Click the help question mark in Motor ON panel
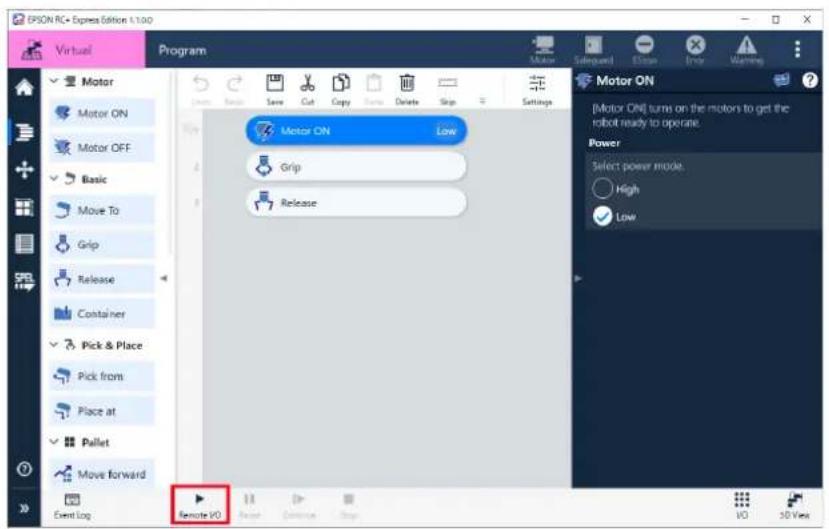 [x=809, y=80]
